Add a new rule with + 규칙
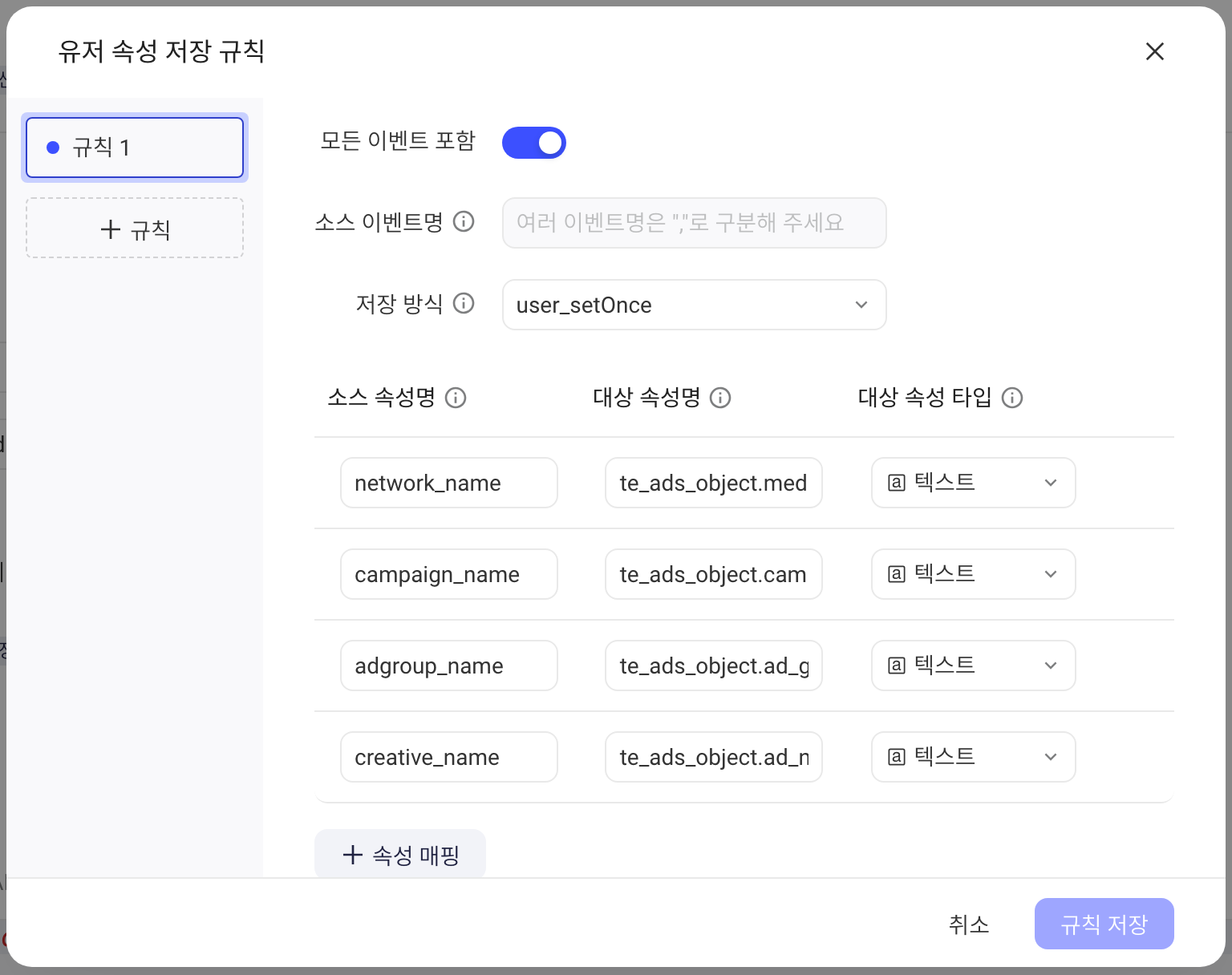1232x975 pixels. click(x=135, y=229)
